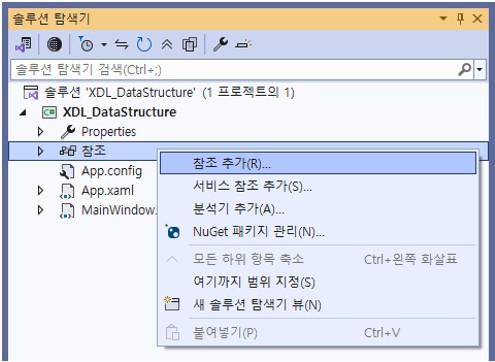The width and height of the screenshot is (495, 362).
Task: Click the Properties wrench toolbar icon
Action: pyautogui.click(x=220, y=44)
